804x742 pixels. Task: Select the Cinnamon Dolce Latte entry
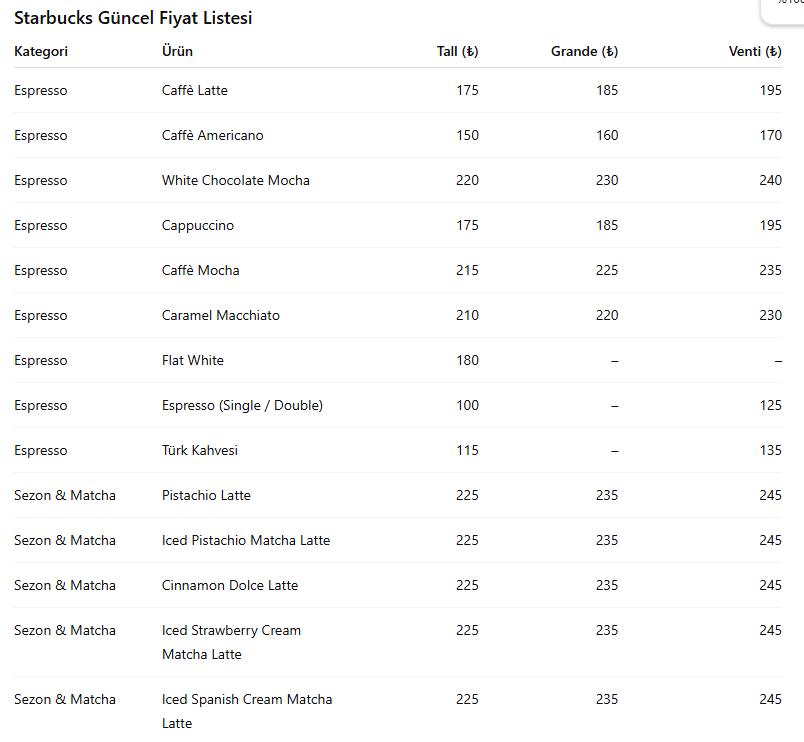pos(230,586)
